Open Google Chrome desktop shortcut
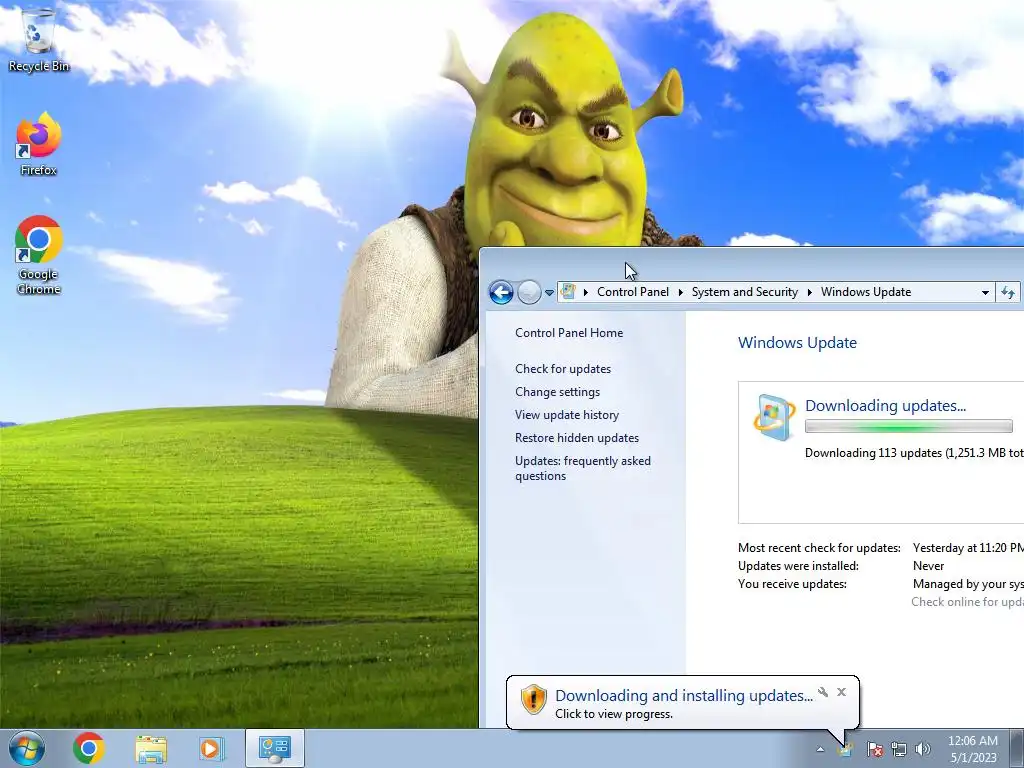Viewport: 1024px width, 768px height. 39,255
